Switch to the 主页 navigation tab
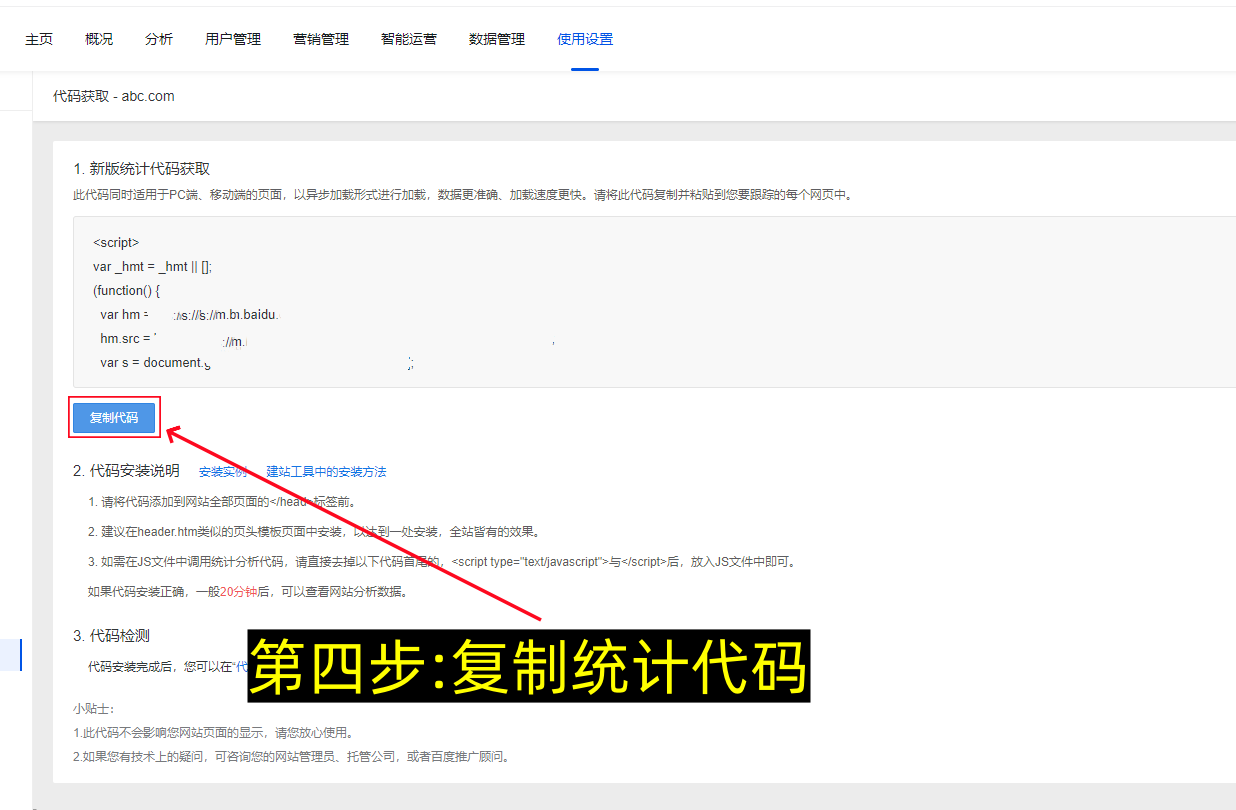 pyautogui.click(x=39, y=38)
